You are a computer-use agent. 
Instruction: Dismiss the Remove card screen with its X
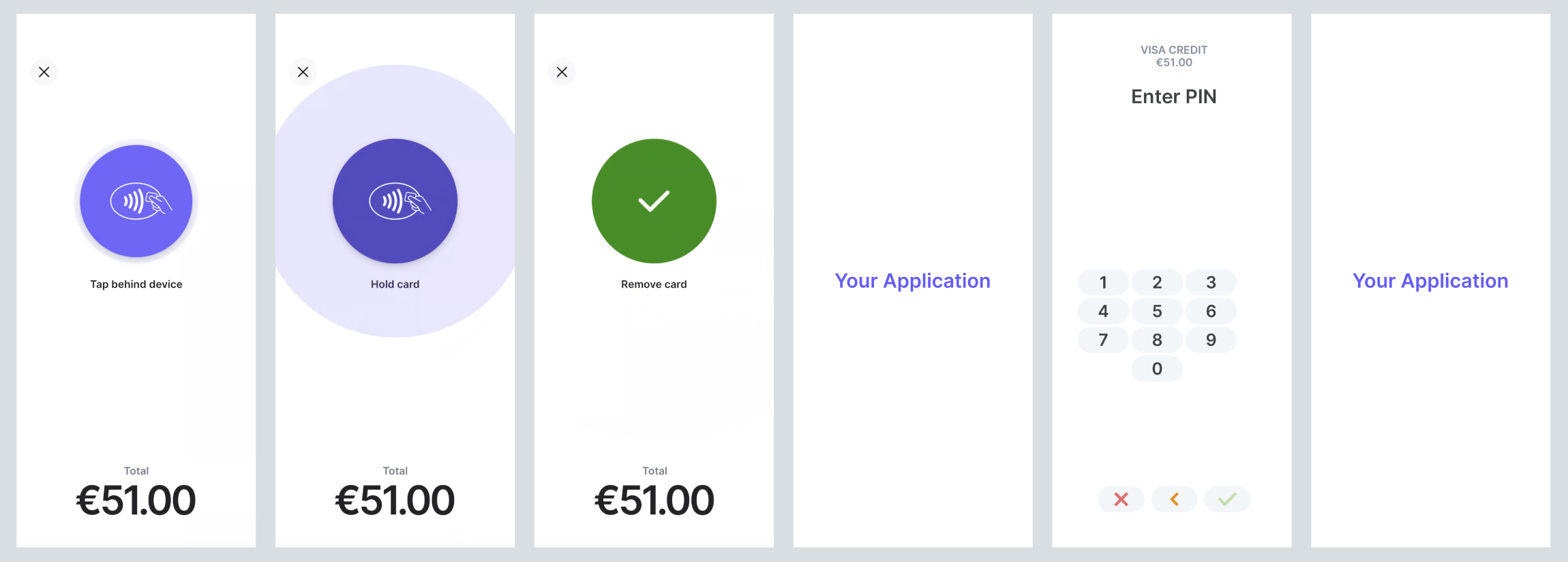pos(562,72)
